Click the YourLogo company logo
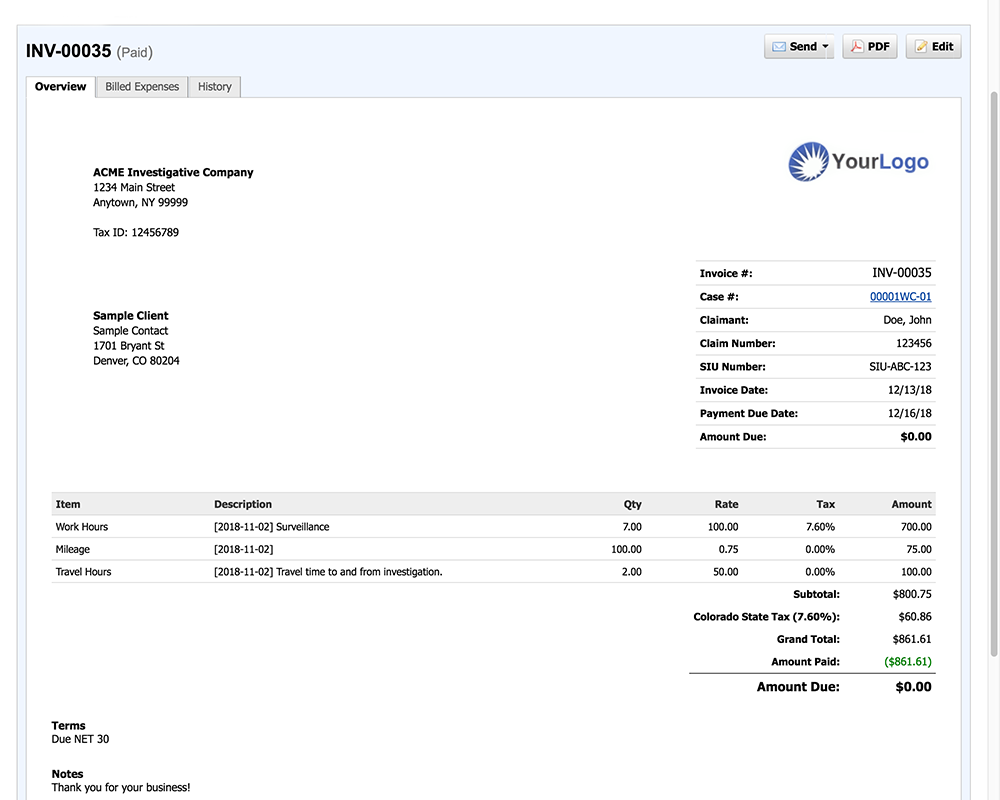1000x800 pixels. (858, 161)
